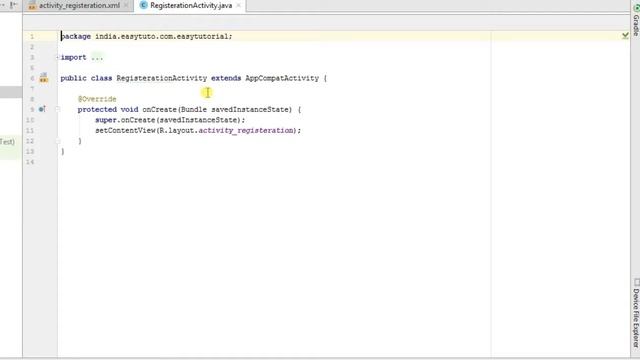Collapse the onCreate method fold marker

pyautogui.click(x=58, y=109)
